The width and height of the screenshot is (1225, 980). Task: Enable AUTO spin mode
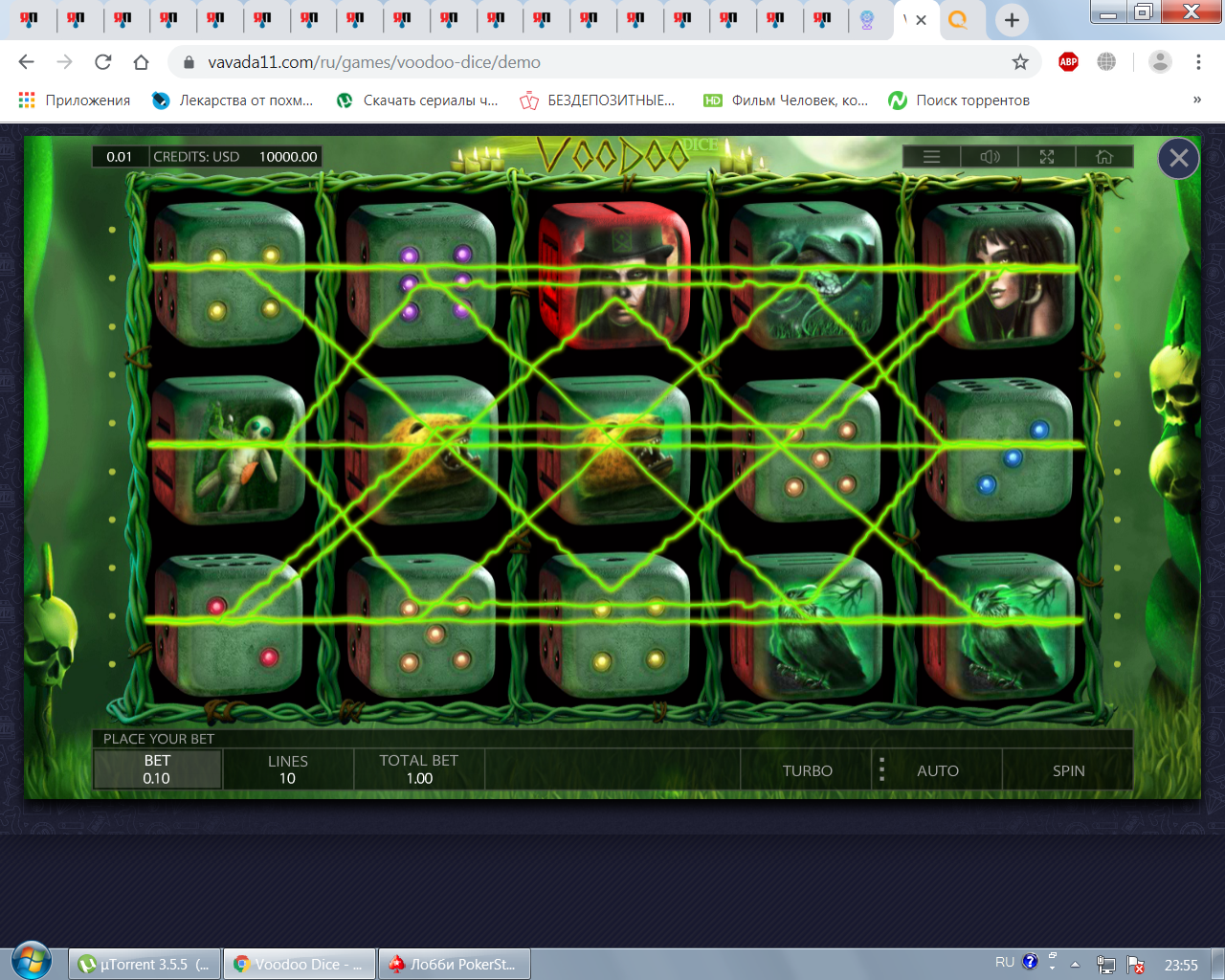937,770
